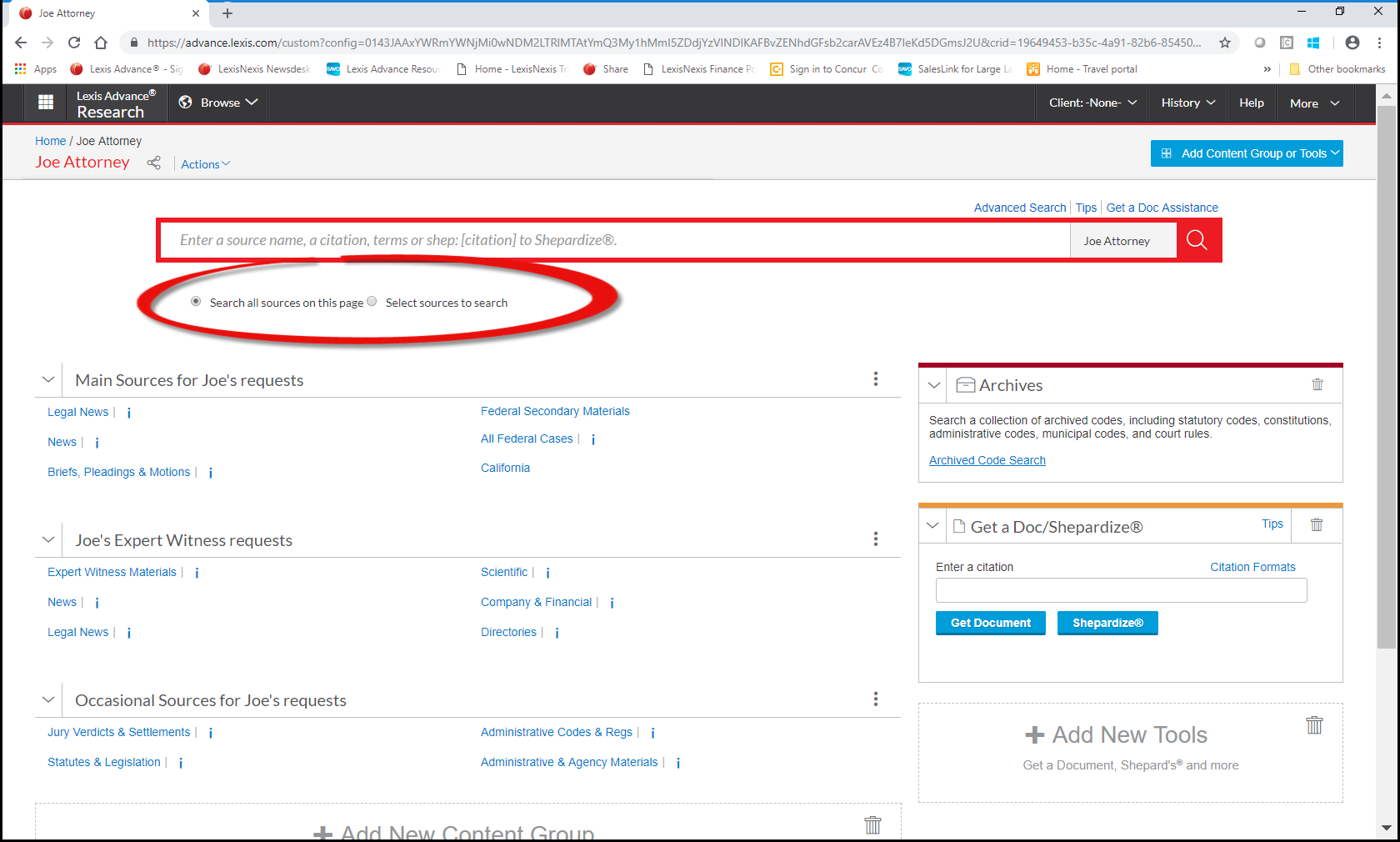This screenshot has width=1400, height=842.
Task: Click the red magnifier search button
Action: (1197, 240)
